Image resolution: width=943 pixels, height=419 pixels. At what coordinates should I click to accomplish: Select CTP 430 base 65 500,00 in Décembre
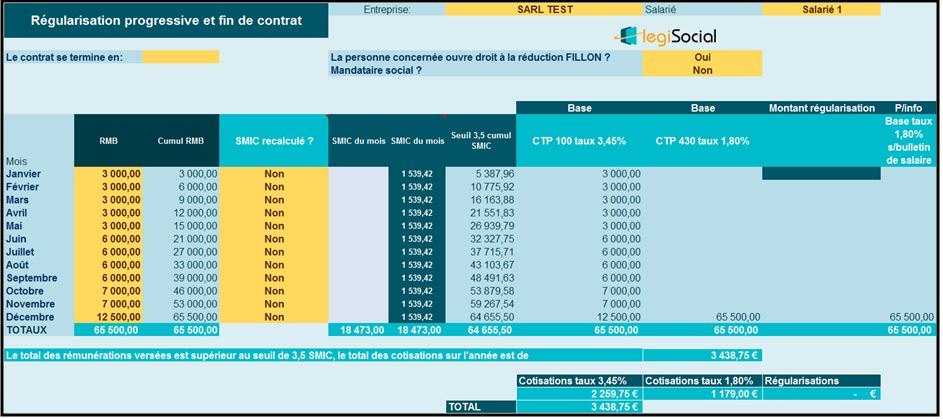click(702, 317)
